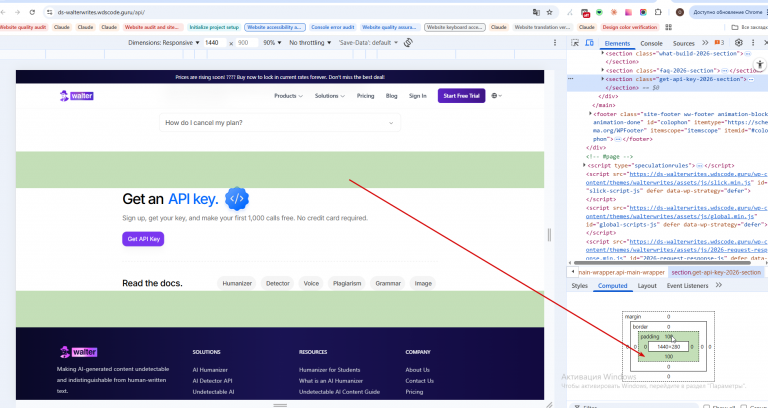Image resolution: width=768 pixels, height=408 pixels.
Task: Open the Chrome profile avatar
Action: (680, 12)
